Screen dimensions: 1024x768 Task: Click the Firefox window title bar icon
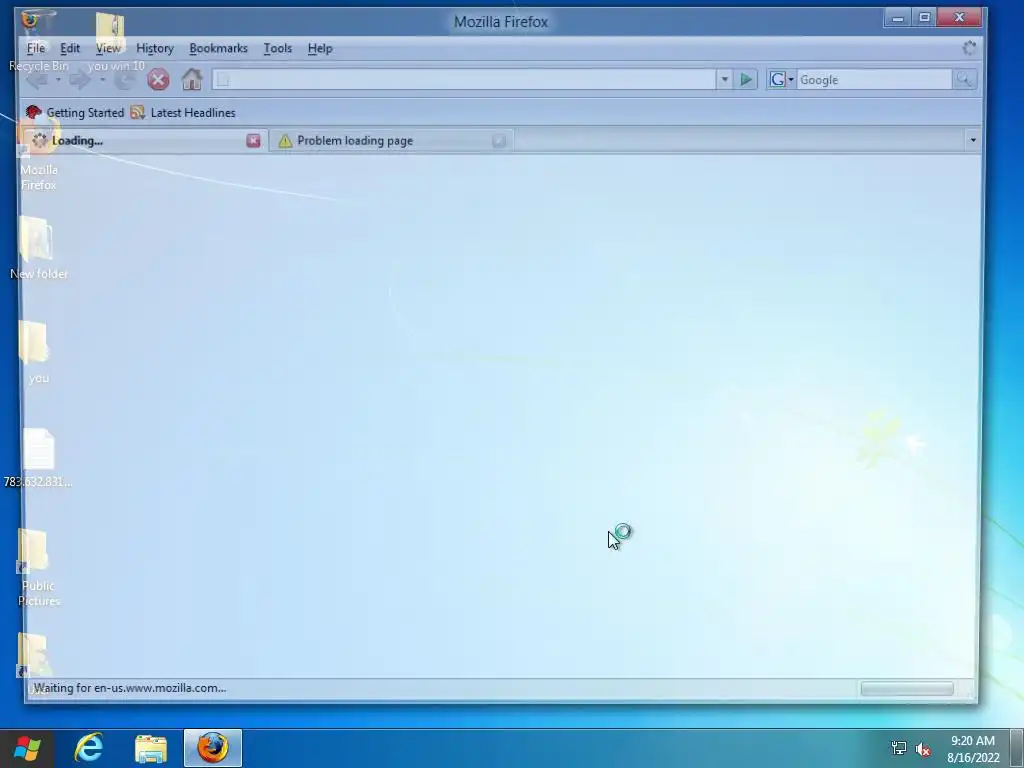point(30,20)
